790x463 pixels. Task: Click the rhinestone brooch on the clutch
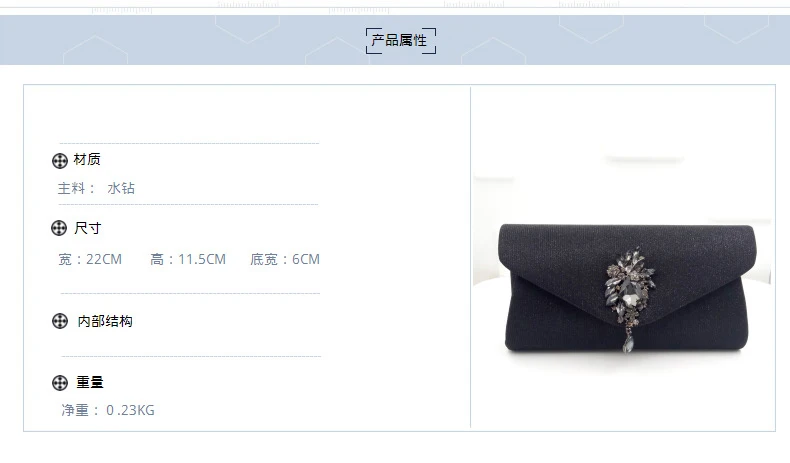click(x=630, y=285)
